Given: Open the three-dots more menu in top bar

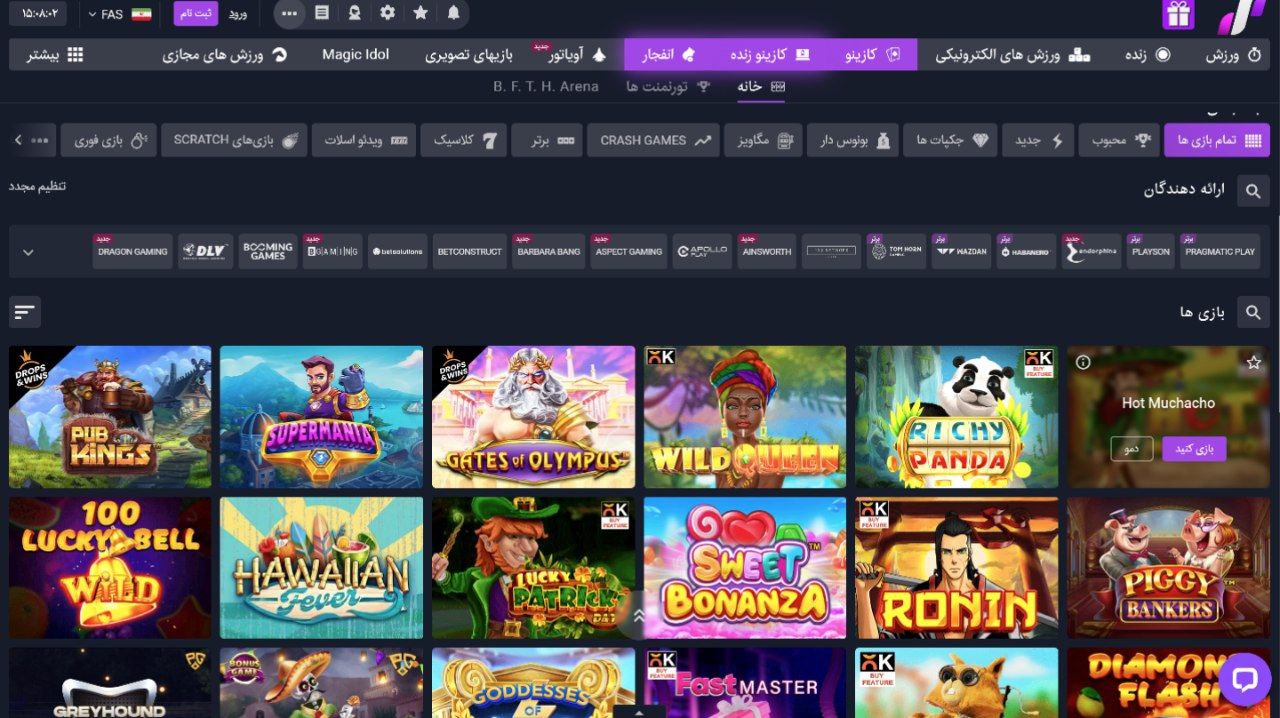Looking at the screenshot, I should [289, 14].
